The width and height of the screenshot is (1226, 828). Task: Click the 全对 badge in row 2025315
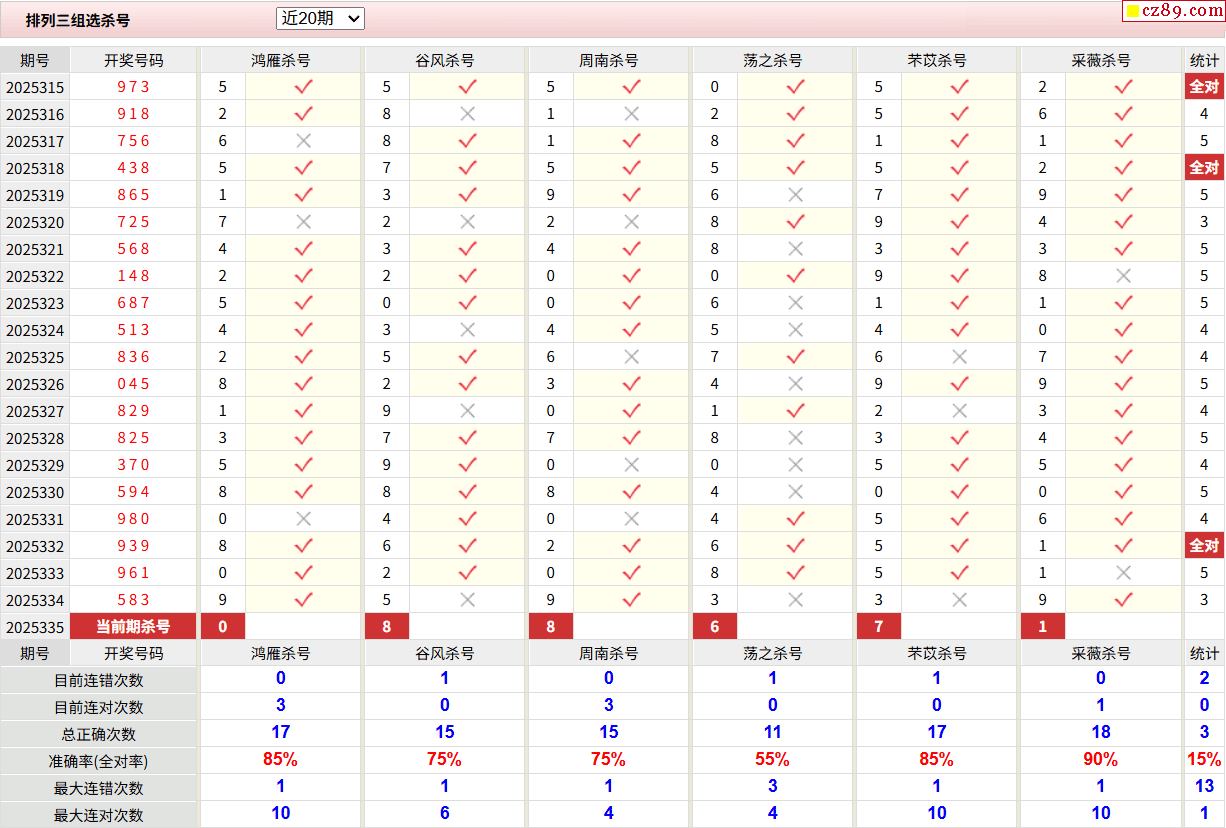[1204, 87]
